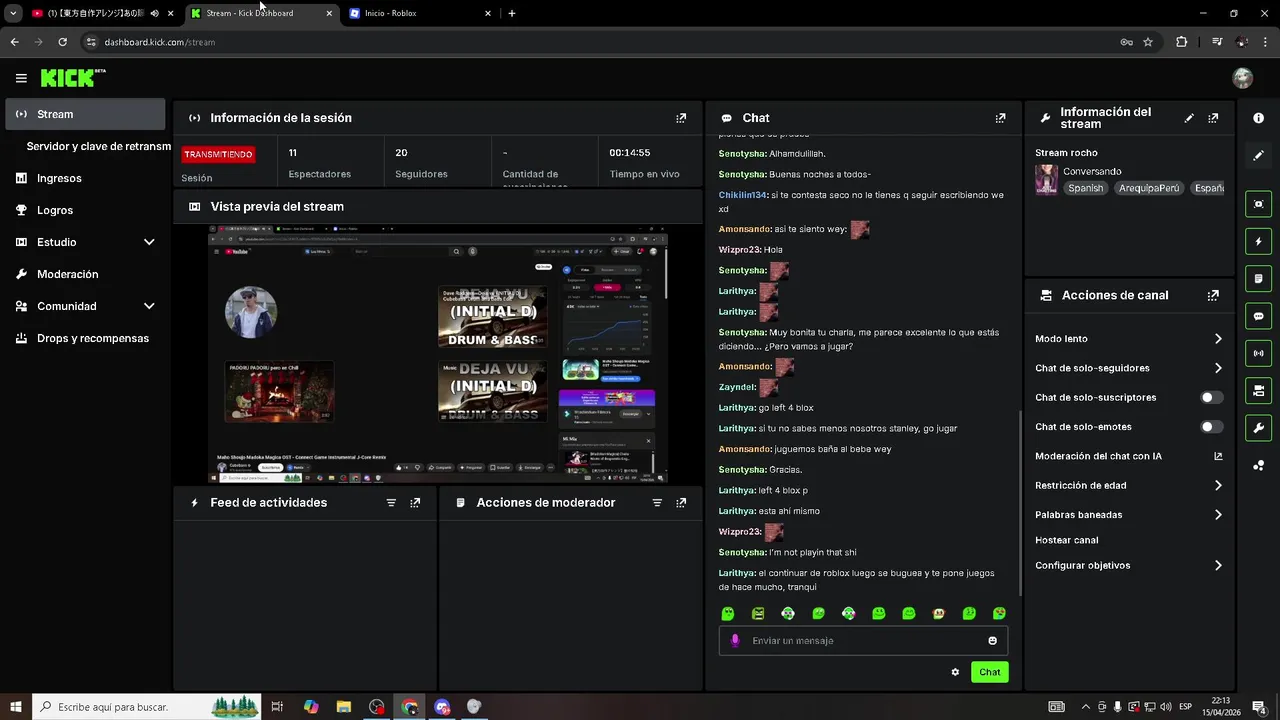Pop out the Chat panel

[x=1000, y=118]
